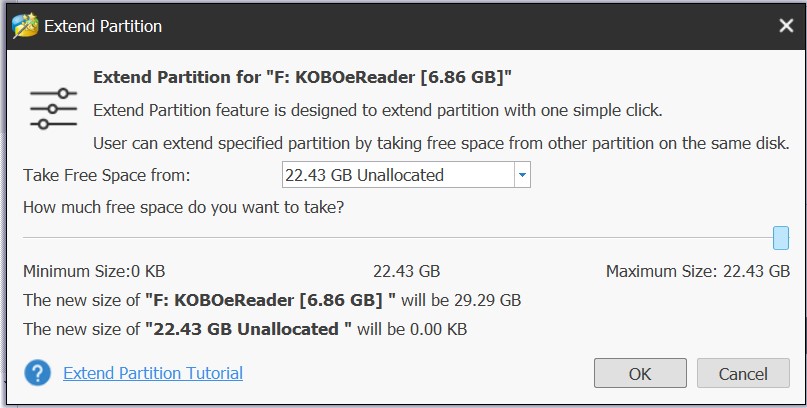Click the "Minimum Size:0 KB" label
The height and width of the screenshot is (408, 807).
pyautogui.click(x=94, y=271)
